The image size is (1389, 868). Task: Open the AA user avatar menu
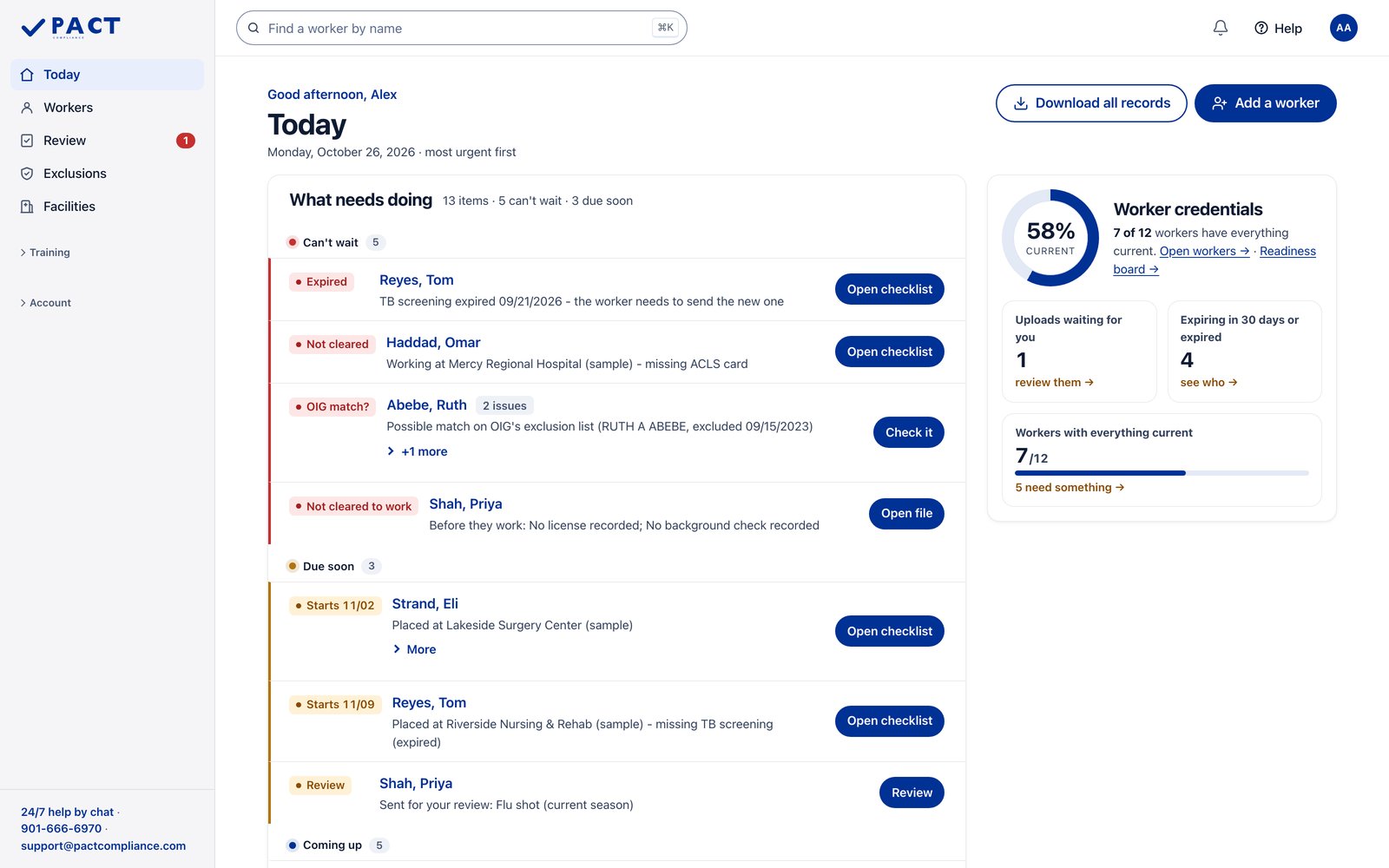pyautogui.click(x=1343, y=28)
